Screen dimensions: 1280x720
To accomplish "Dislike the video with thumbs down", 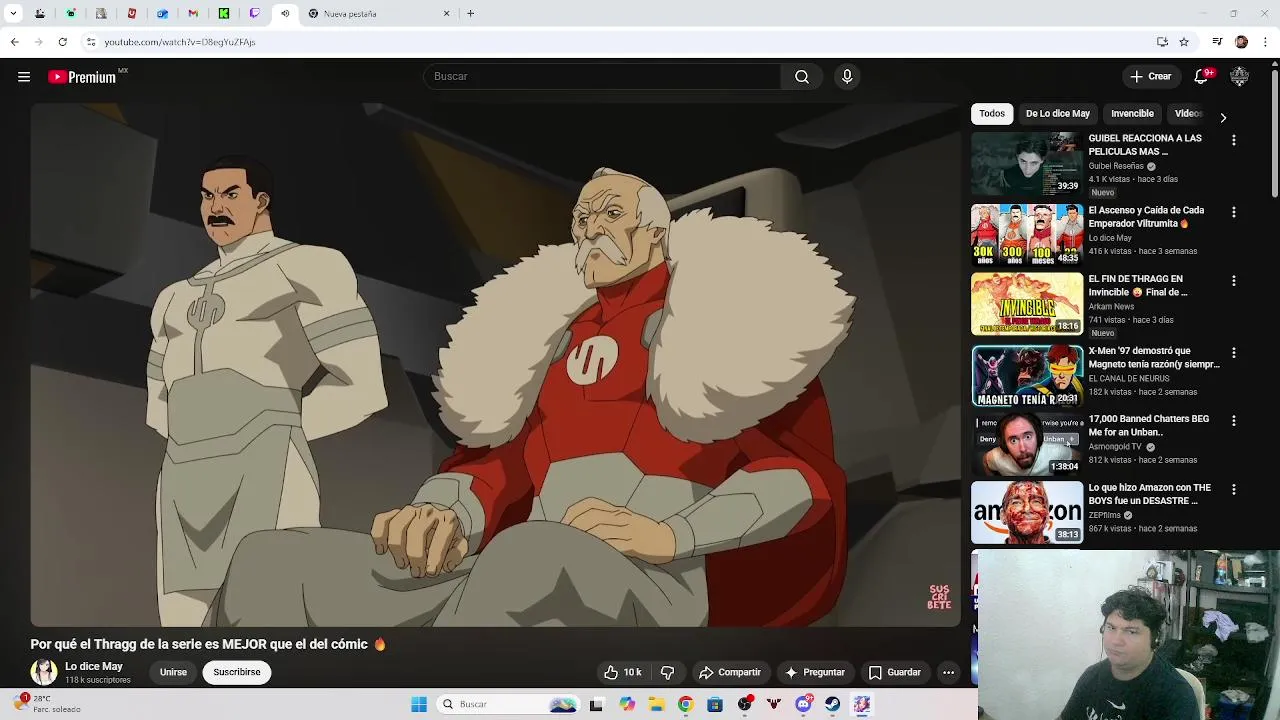I will tap(668, 672).
